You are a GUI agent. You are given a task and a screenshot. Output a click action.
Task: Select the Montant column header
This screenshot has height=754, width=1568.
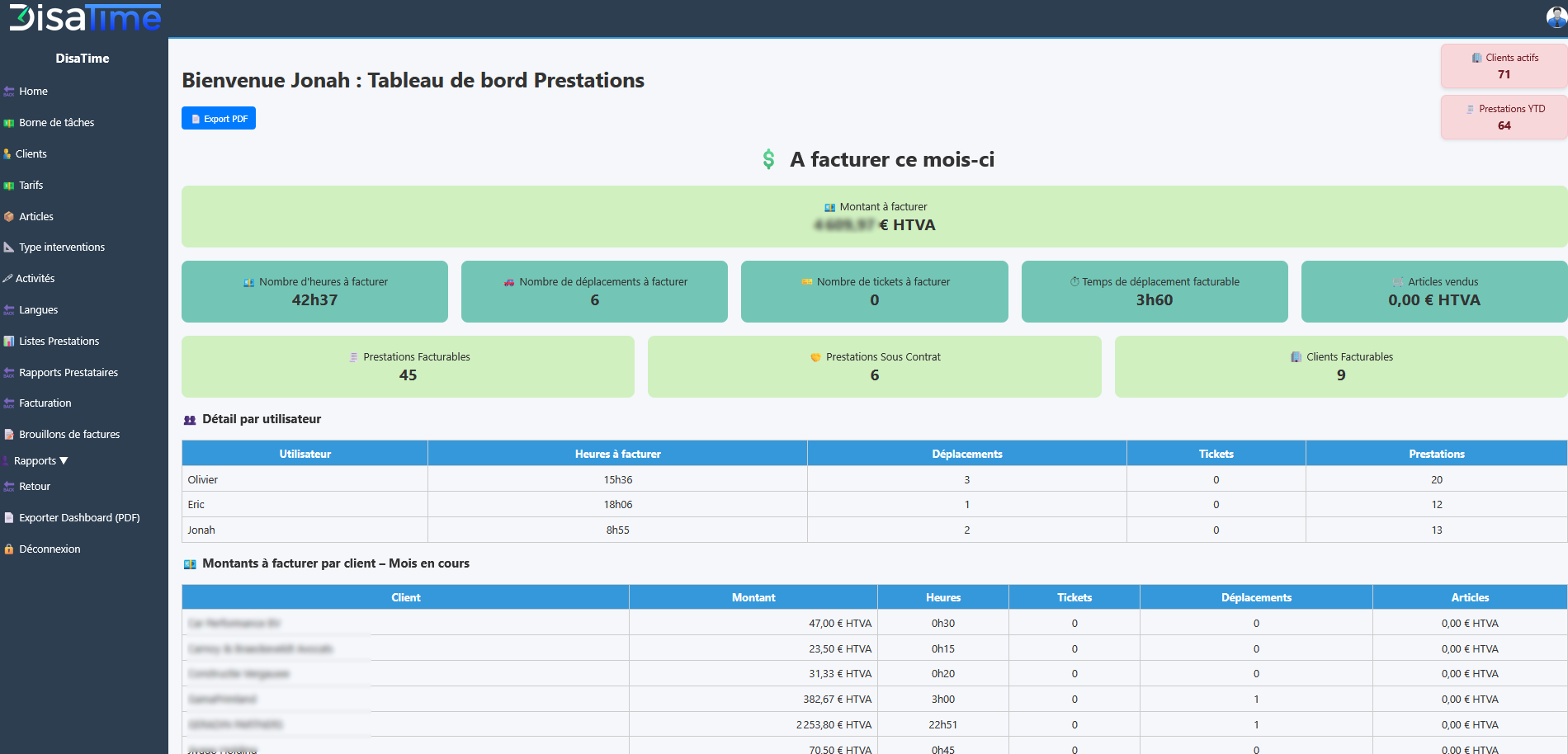coord(753,597)
